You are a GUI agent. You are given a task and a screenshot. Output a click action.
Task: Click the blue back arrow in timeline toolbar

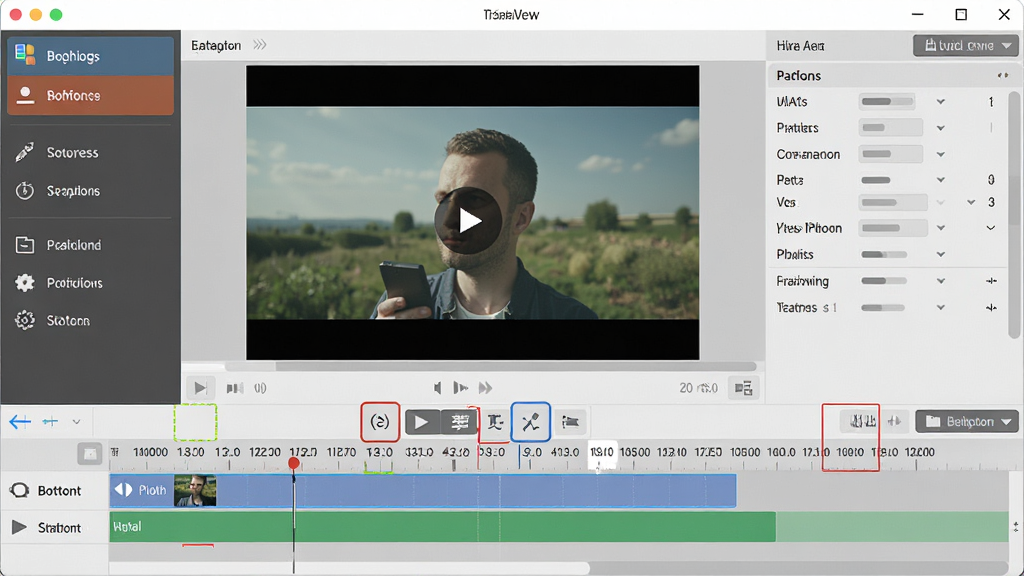[20, 422]
